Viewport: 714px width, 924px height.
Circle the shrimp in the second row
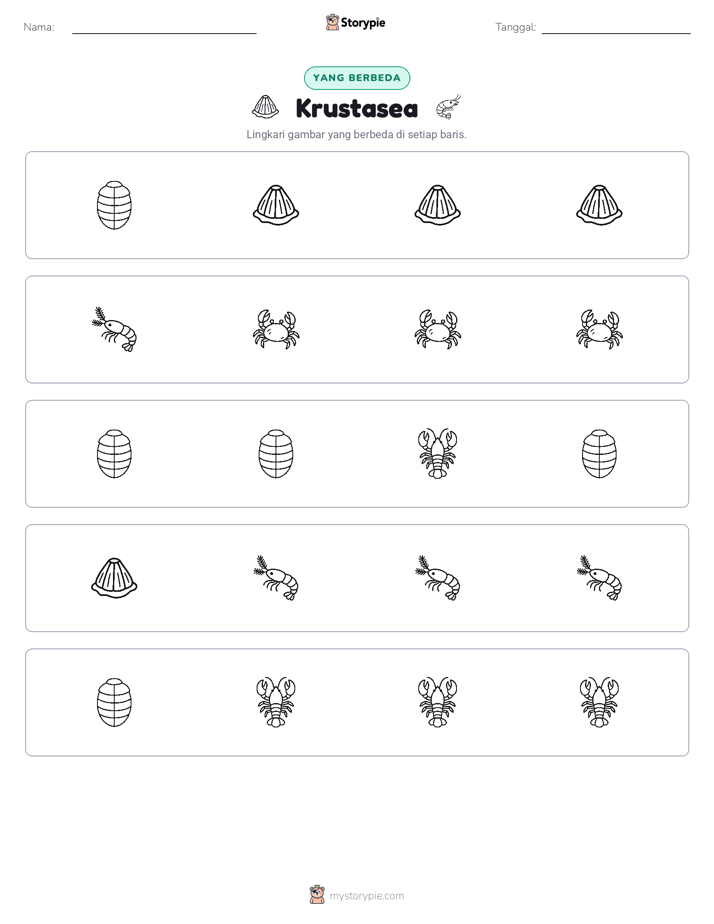coord(114,329)
